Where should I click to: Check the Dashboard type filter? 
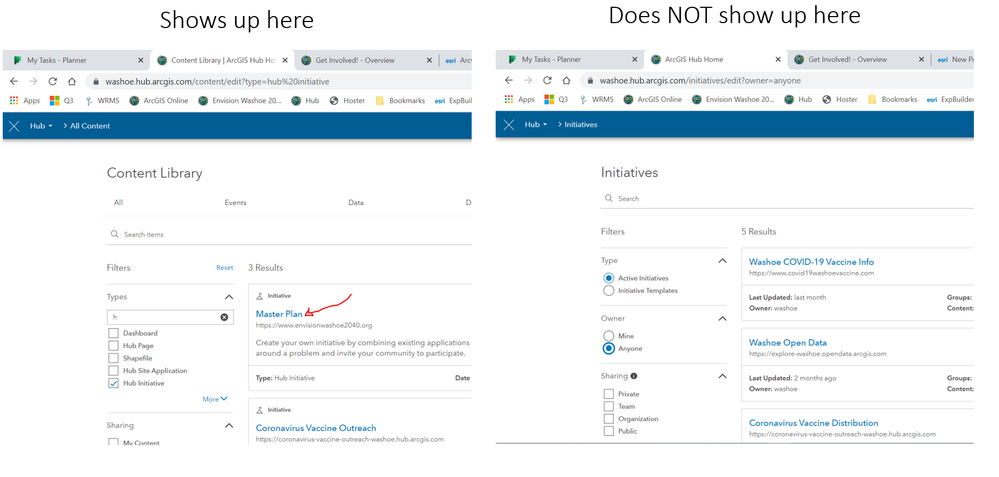coord(113,333)
